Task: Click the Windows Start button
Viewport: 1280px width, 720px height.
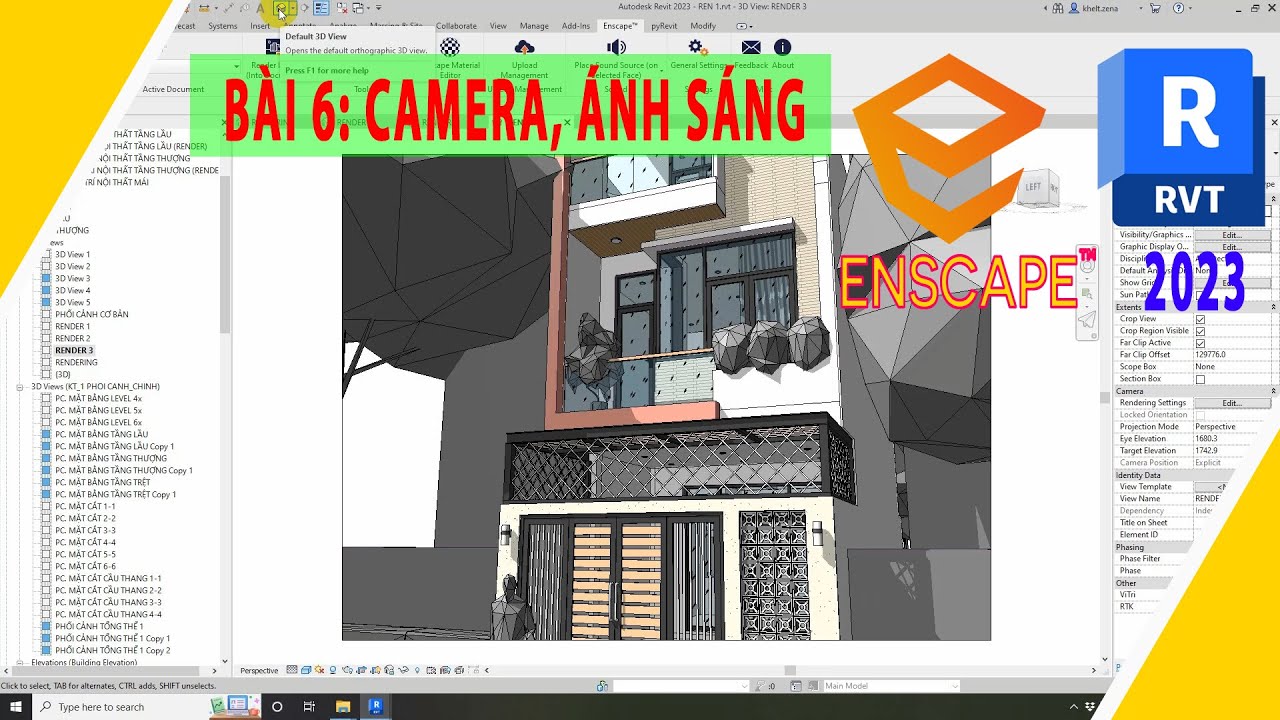Action: [16, 706]
